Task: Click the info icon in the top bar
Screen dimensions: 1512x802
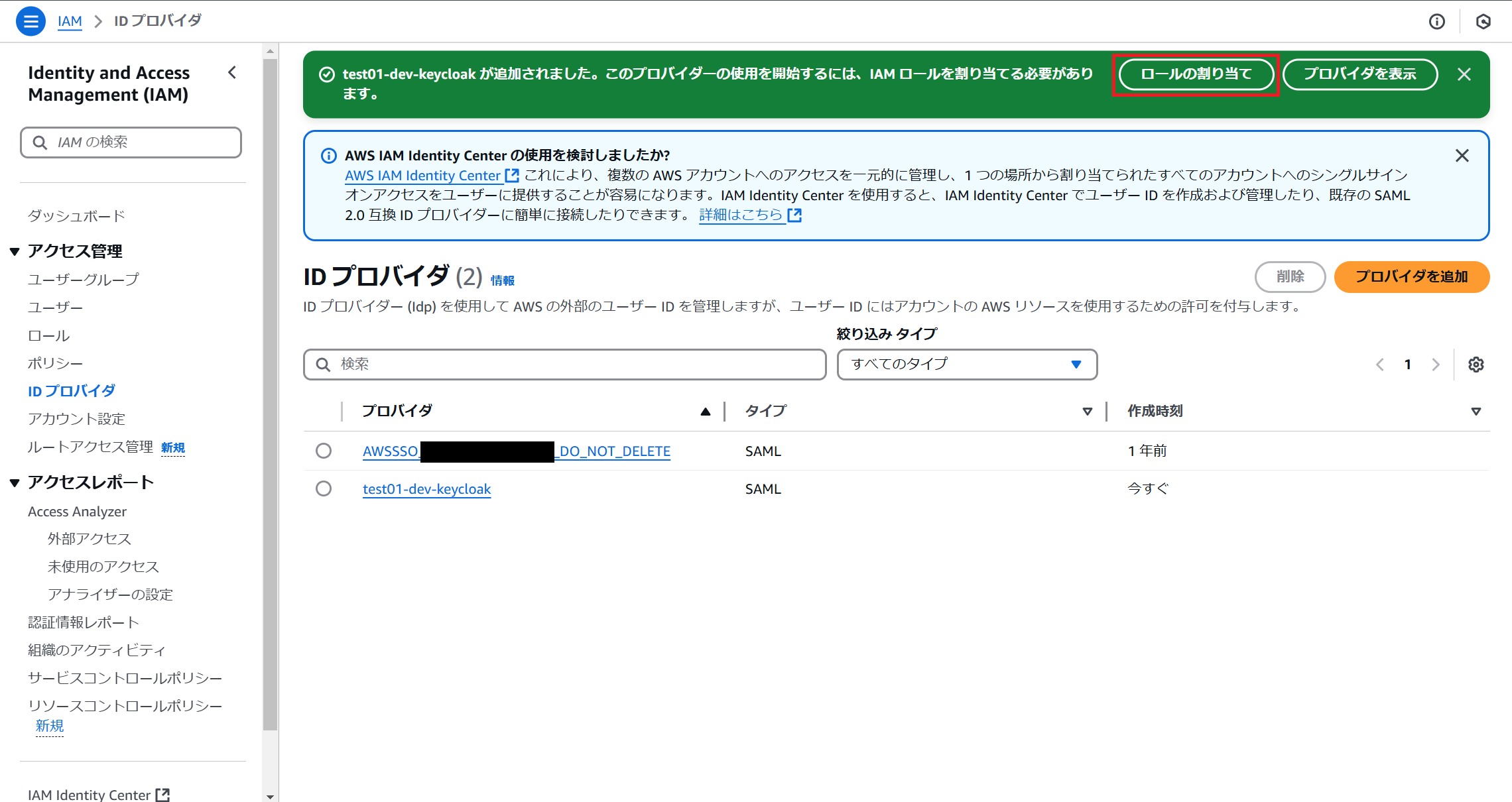Action: [1437, 21]
